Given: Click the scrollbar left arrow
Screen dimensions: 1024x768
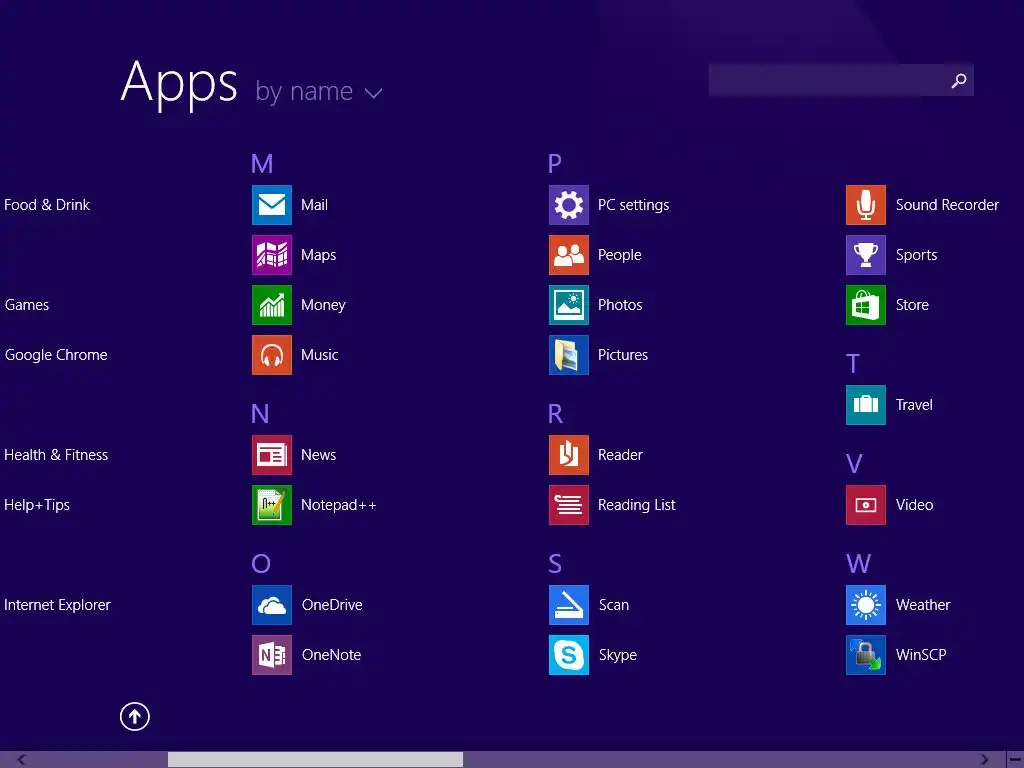Looking at the screenshot, I should (22, 760).
